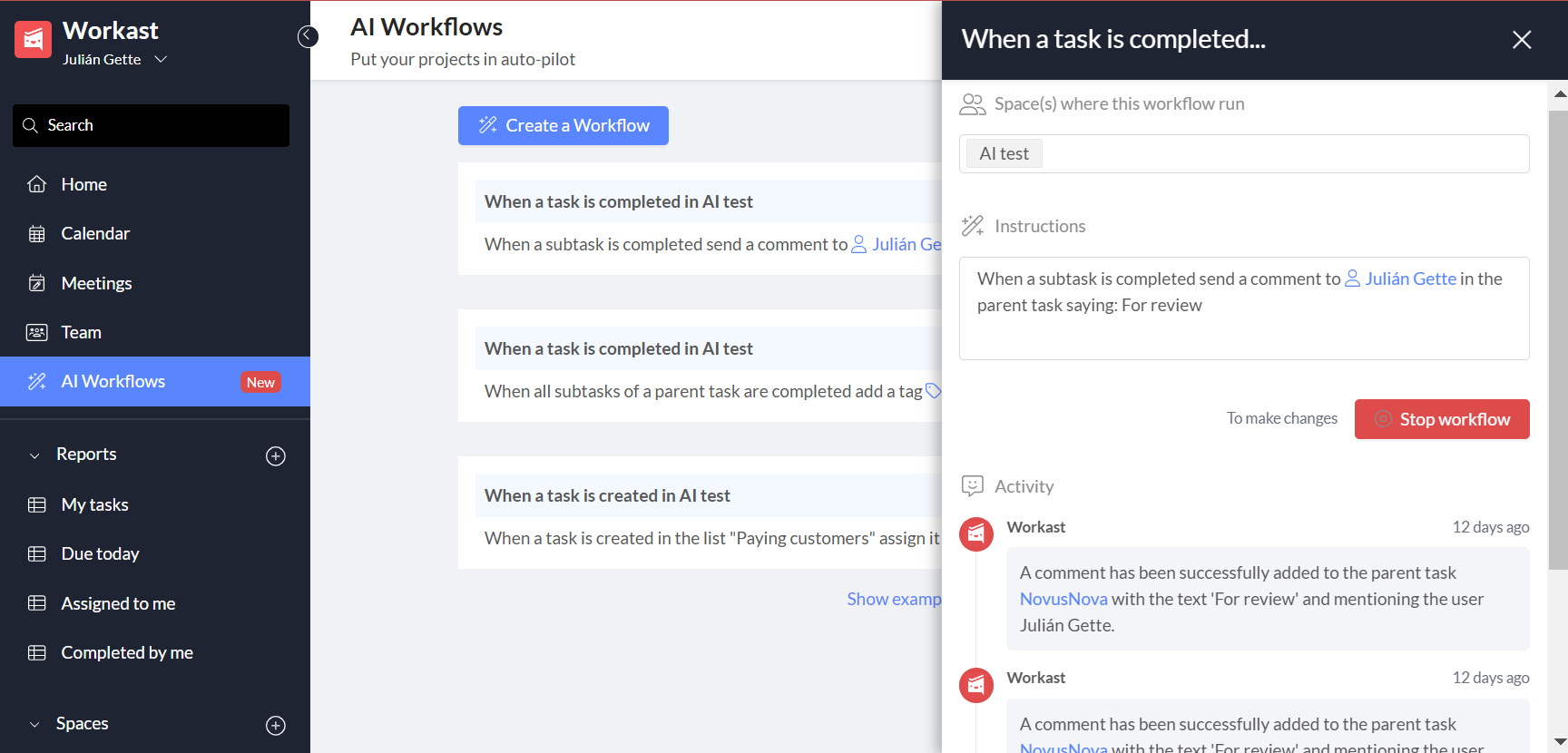Click the My tasks table icon
1568x753 pixels.
click(37, 504)
